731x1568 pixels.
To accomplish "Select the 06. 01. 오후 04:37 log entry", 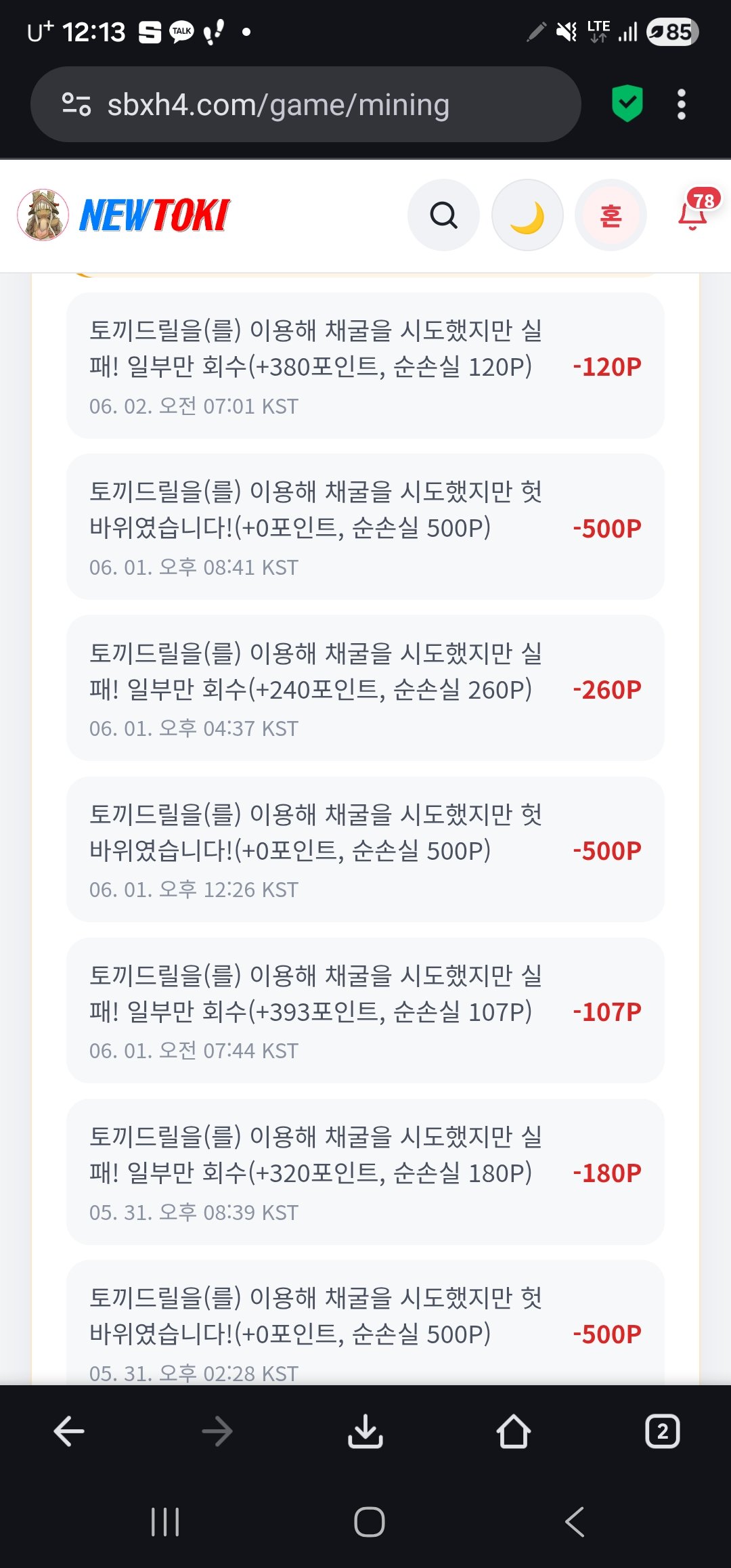I will [x=365, y=688].
